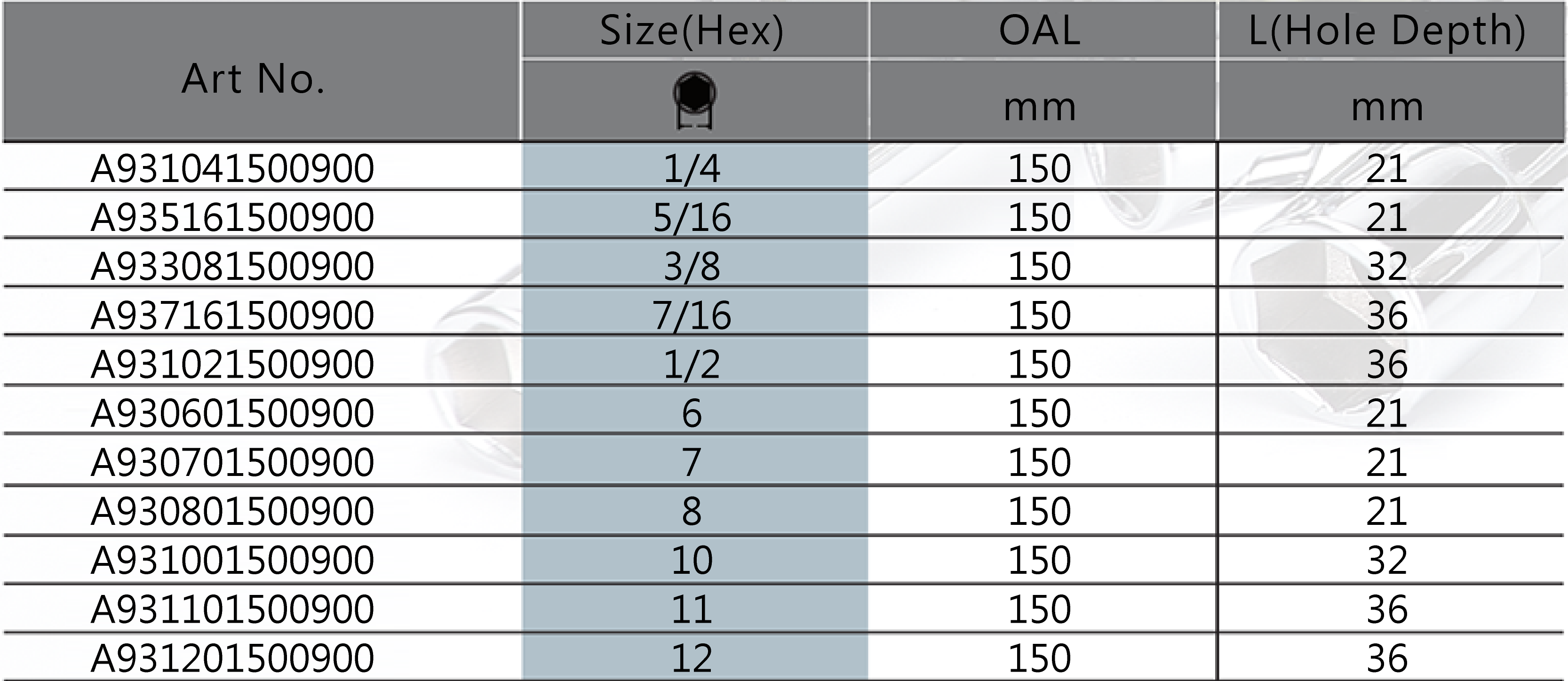Select article number A931201500900
The height and width of the screenshot is (681, 1568).
[232, 658]
